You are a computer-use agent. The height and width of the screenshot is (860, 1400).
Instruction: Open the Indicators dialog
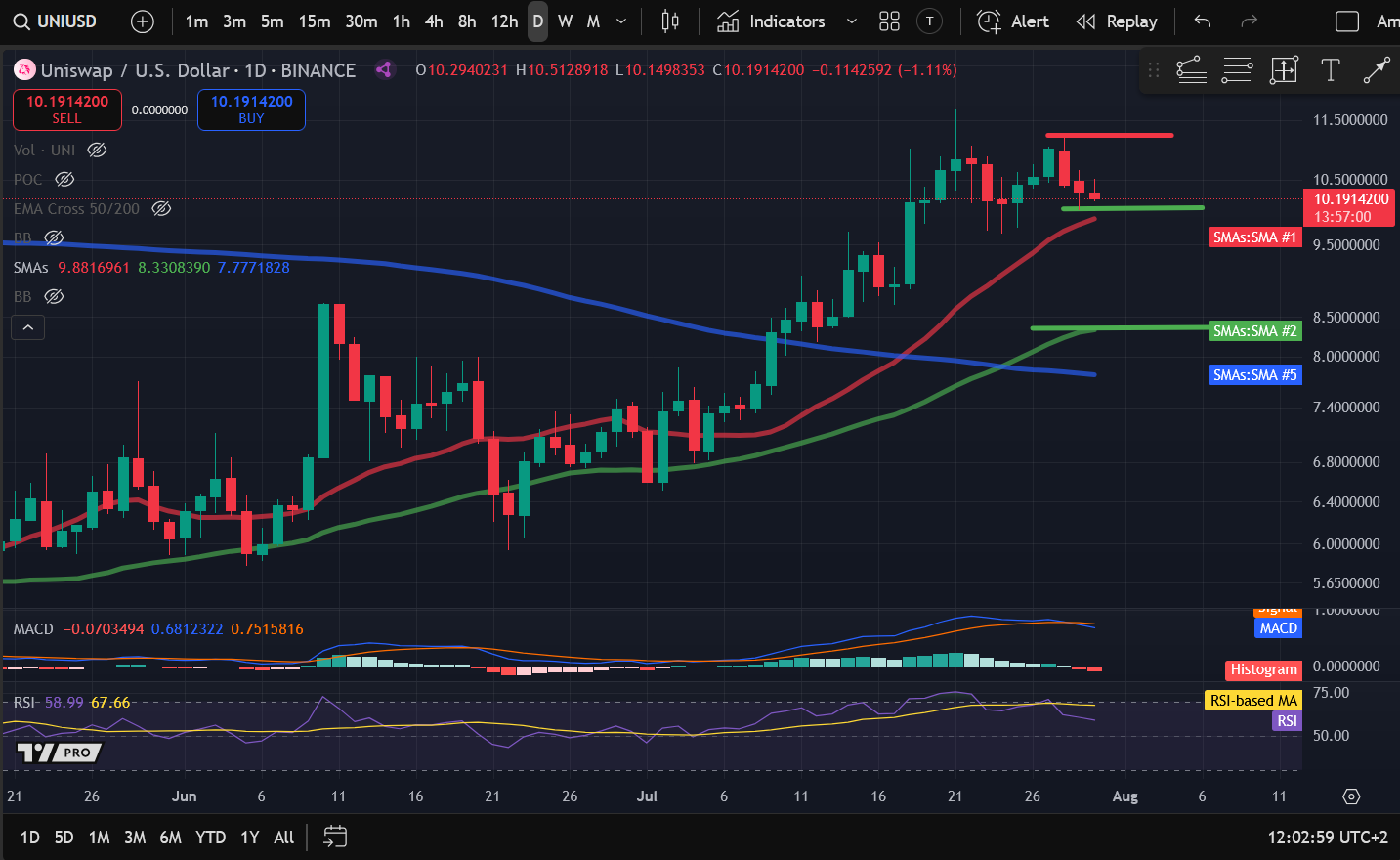coord(771,21)
